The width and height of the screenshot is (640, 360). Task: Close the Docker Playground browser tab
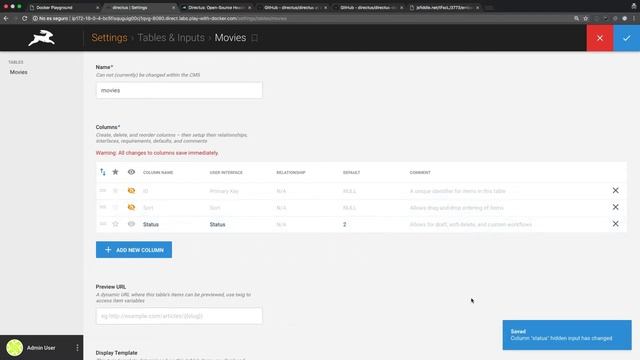click(98, 8)
